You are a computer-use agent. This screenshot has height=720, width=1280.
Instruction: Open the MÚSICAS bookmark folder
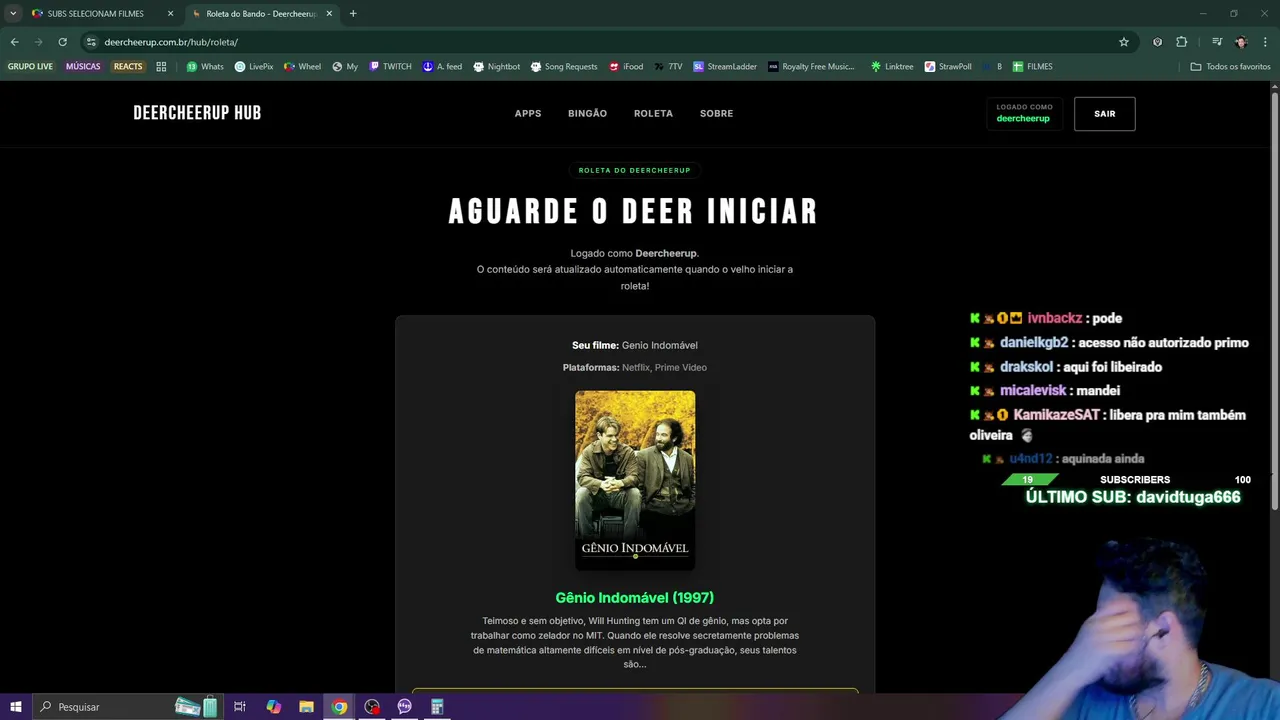pos(83,66)
